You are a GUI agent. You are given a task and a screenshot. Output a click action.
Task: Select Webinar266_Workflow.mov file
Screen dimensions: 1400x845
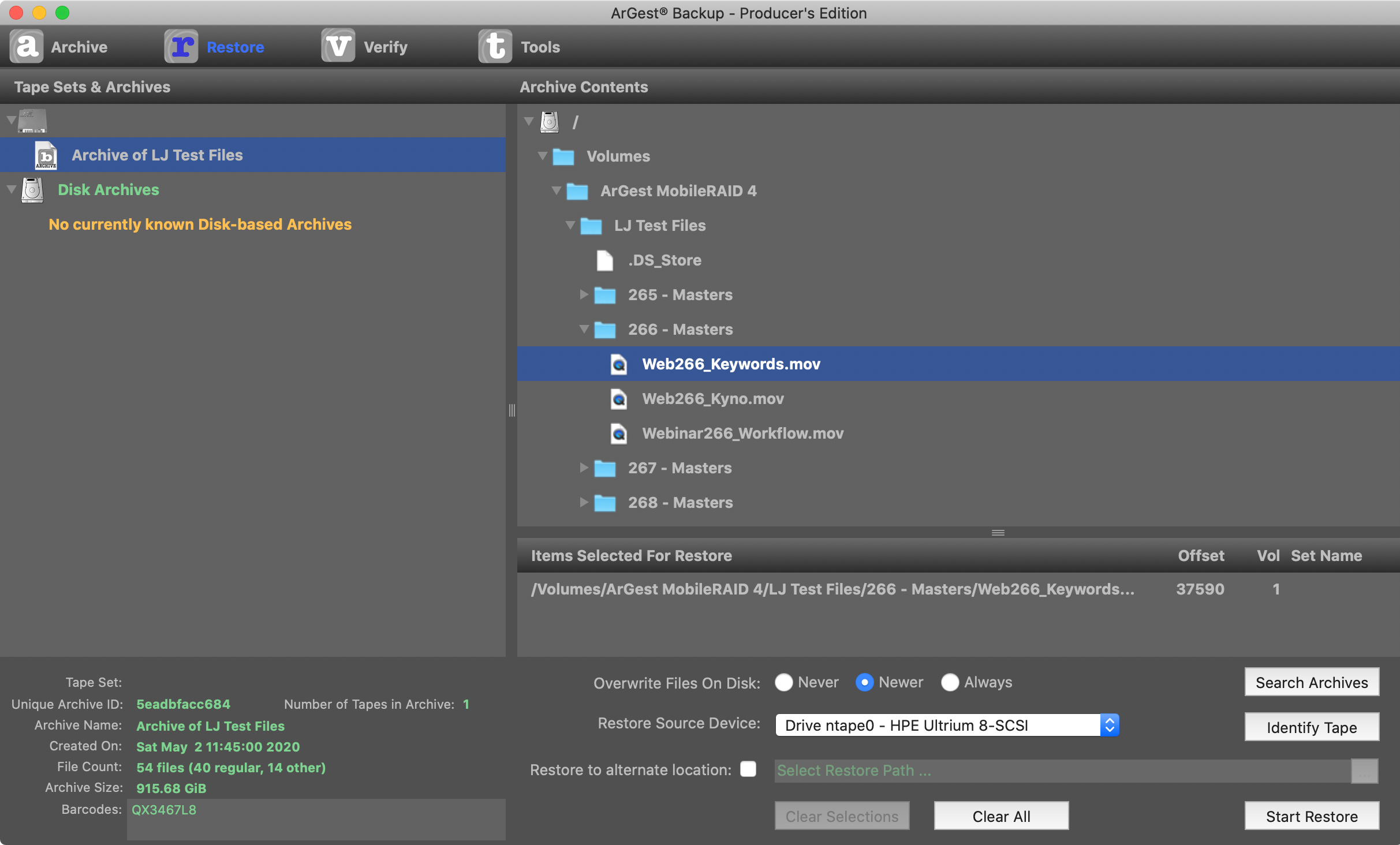pyautogui.click(x=958, y=433)
